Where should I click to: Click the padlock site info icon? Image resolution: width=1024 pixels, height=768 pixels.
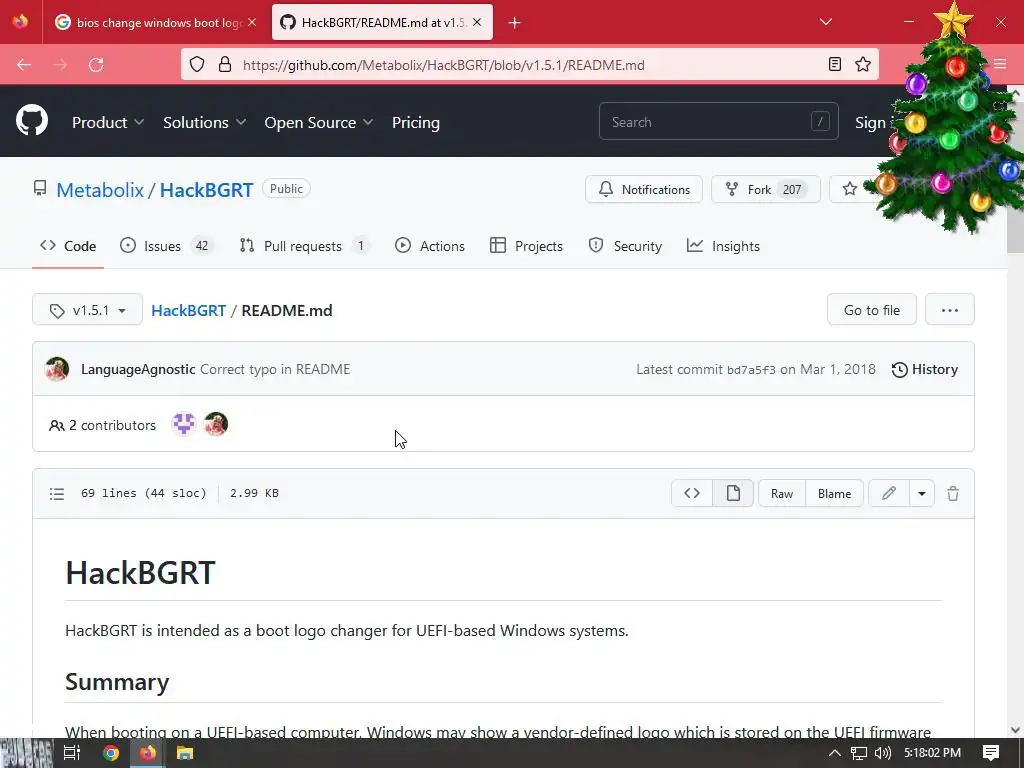[x=225, y=64]
